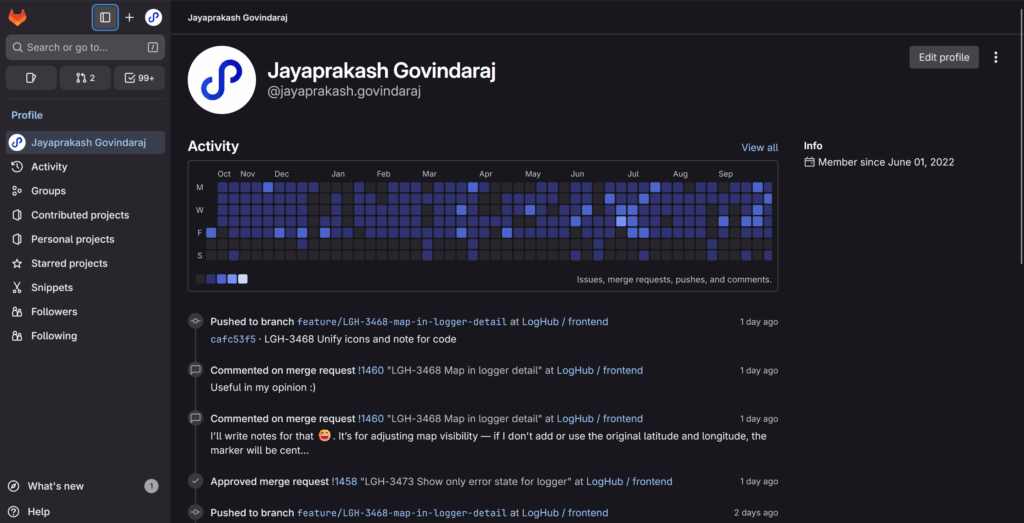
Task: Toggle the sidebar collapse button
Action: click(x=105, y=17)
